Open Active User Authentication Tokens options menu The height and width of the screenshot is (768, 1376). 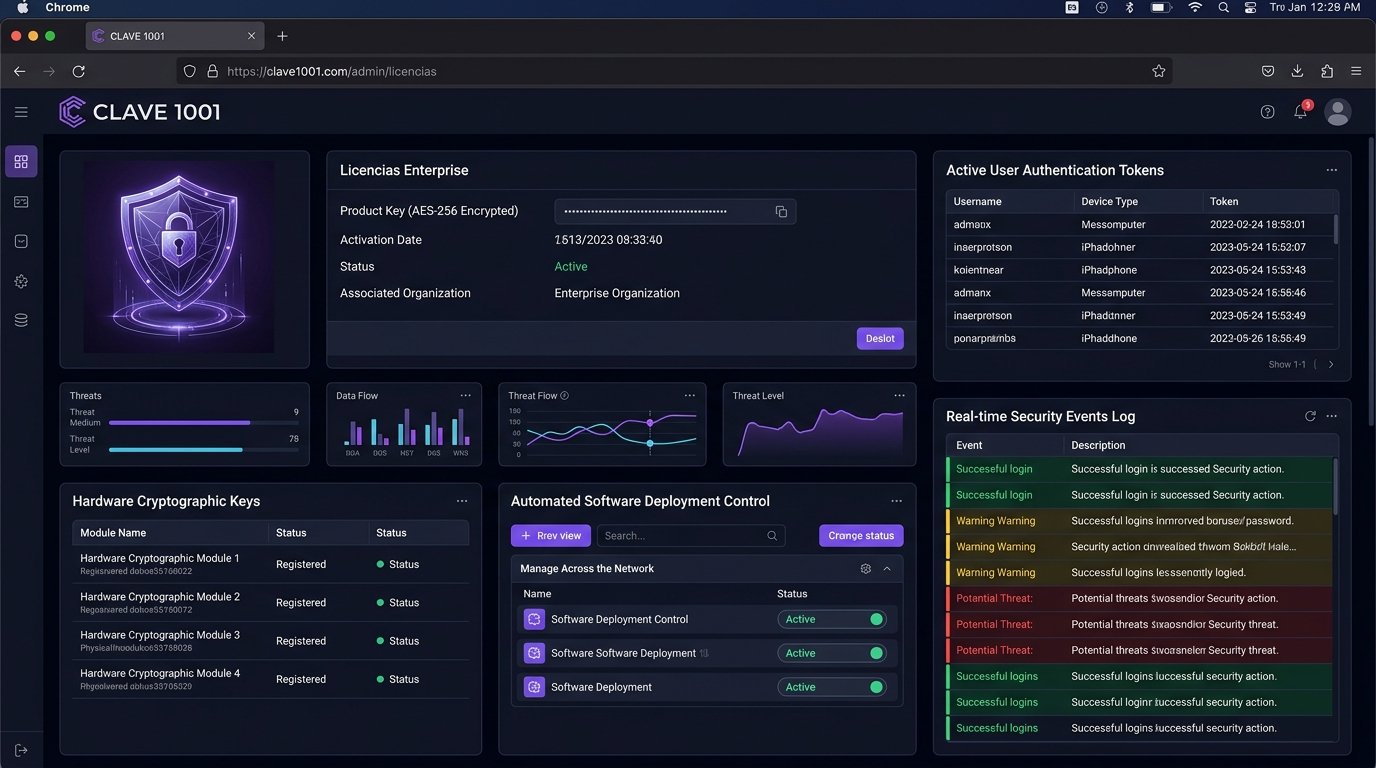pos(1331,170)
